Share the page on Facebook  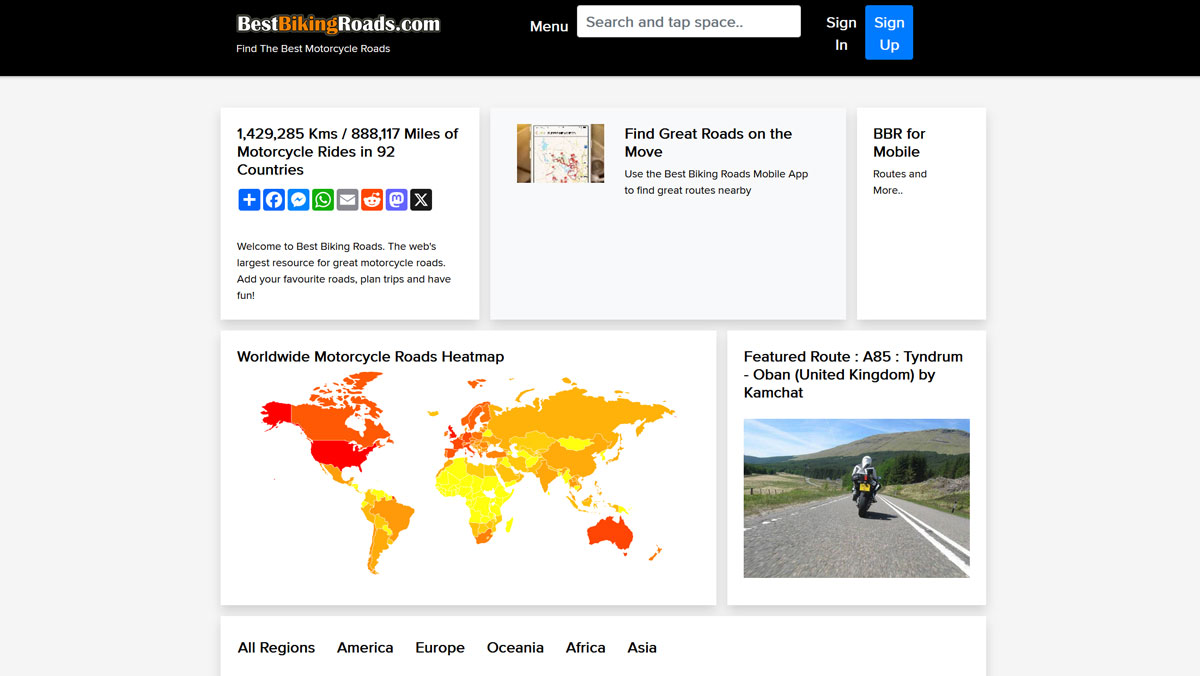[274, 200]
